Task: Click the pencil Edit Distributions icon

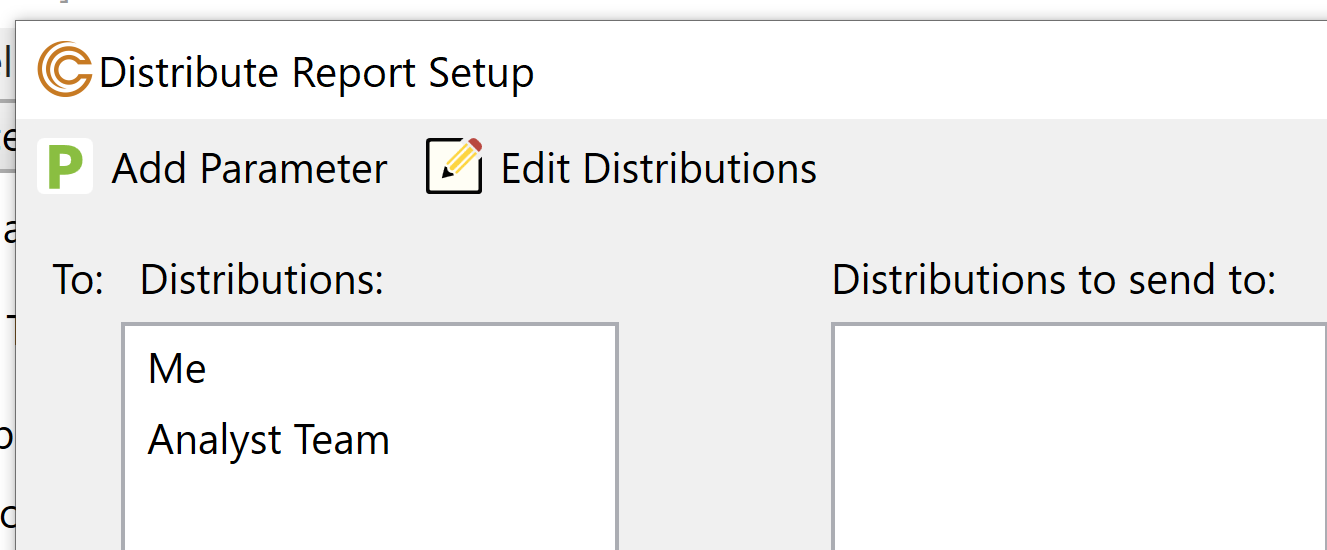Action: (454, 166)
